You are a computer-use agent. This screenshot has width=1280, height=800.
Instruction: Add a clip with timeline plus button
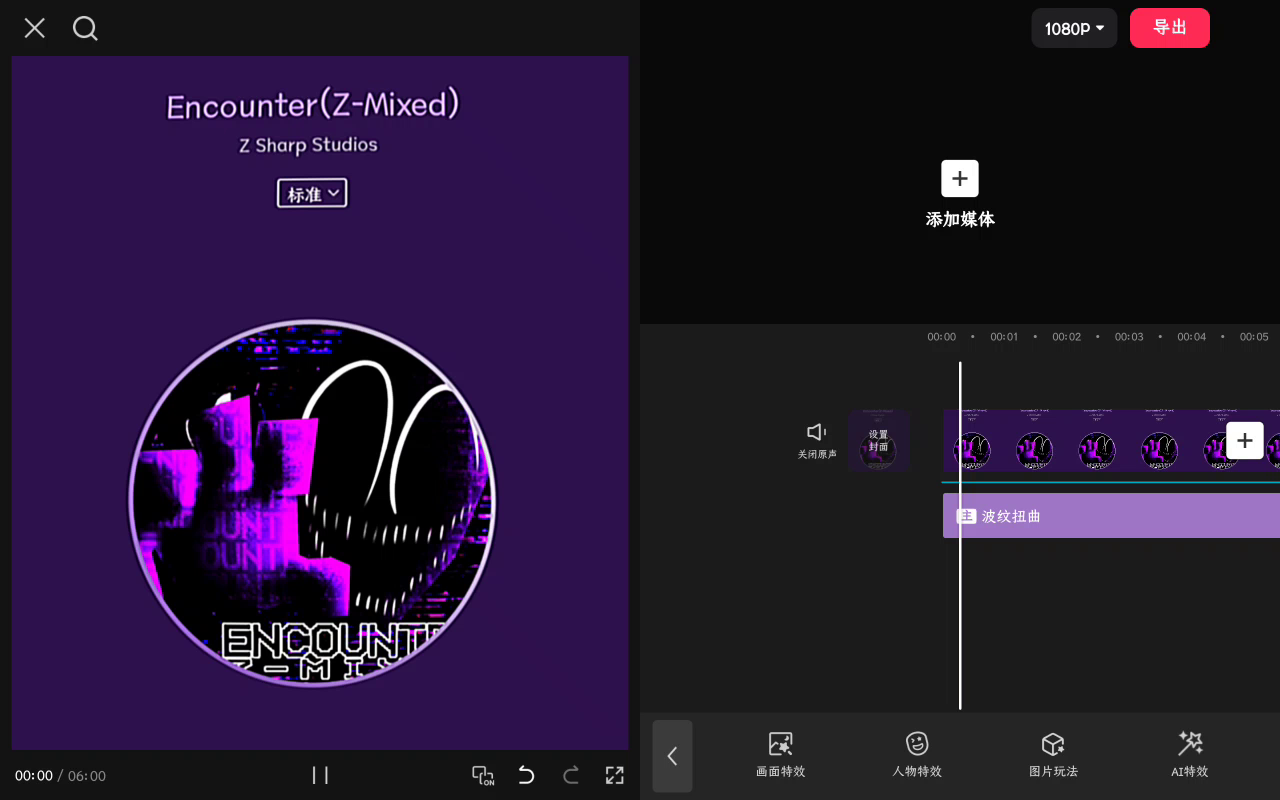1245,440
